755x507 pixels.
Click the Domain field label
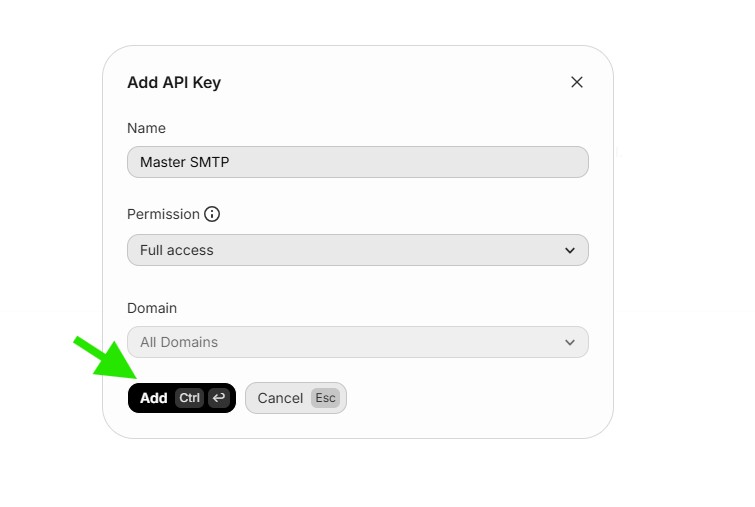pyautogui.click(x=152, y=308)
